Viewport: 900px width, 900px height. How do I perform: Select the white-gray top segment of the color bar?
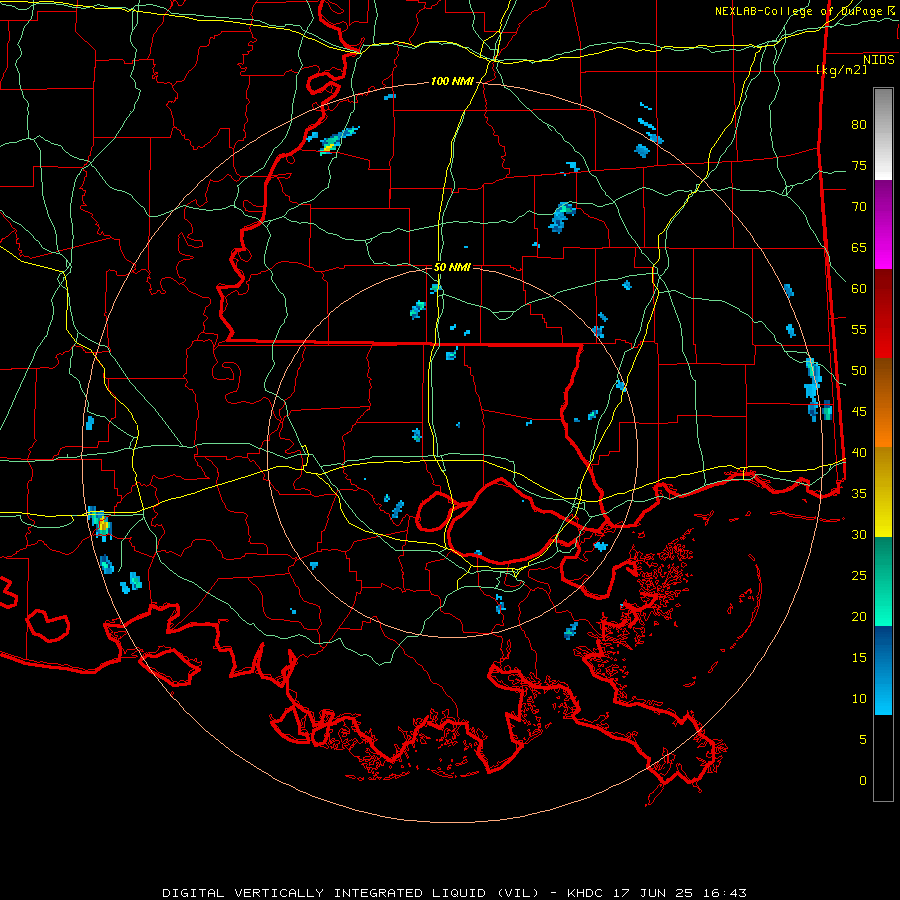883,134
